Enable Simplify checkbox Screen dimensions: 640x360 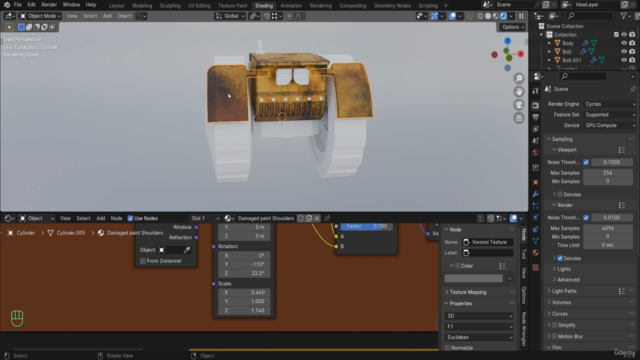(x=555, y=325)
